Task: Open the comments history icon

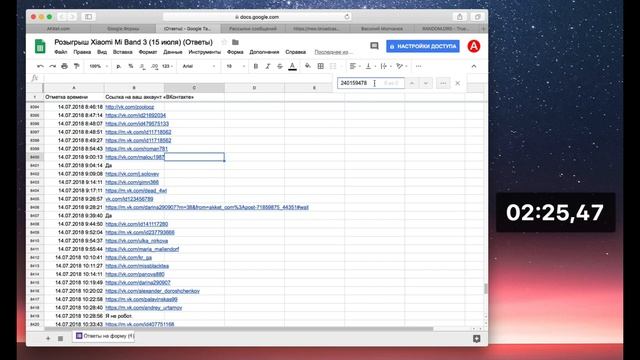Action: point(374,46)
